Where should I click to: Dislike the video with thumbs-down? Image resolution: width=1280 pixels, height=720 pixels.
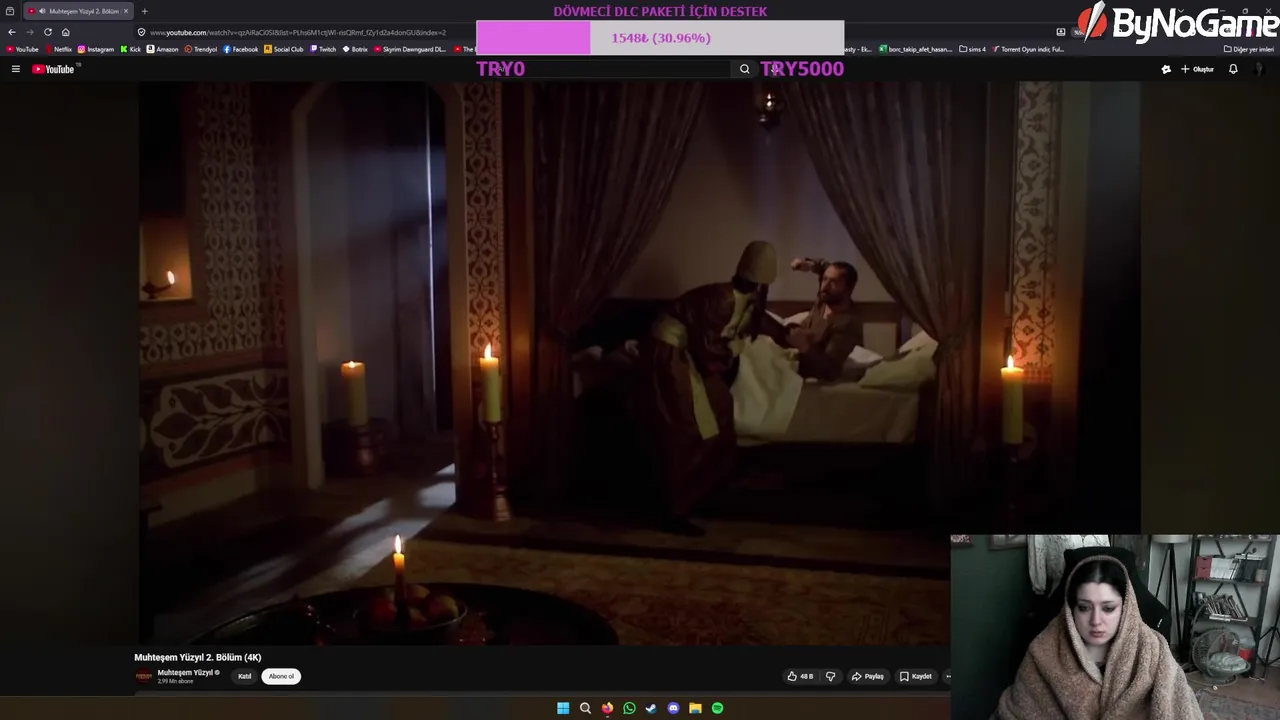coord(830,676)
